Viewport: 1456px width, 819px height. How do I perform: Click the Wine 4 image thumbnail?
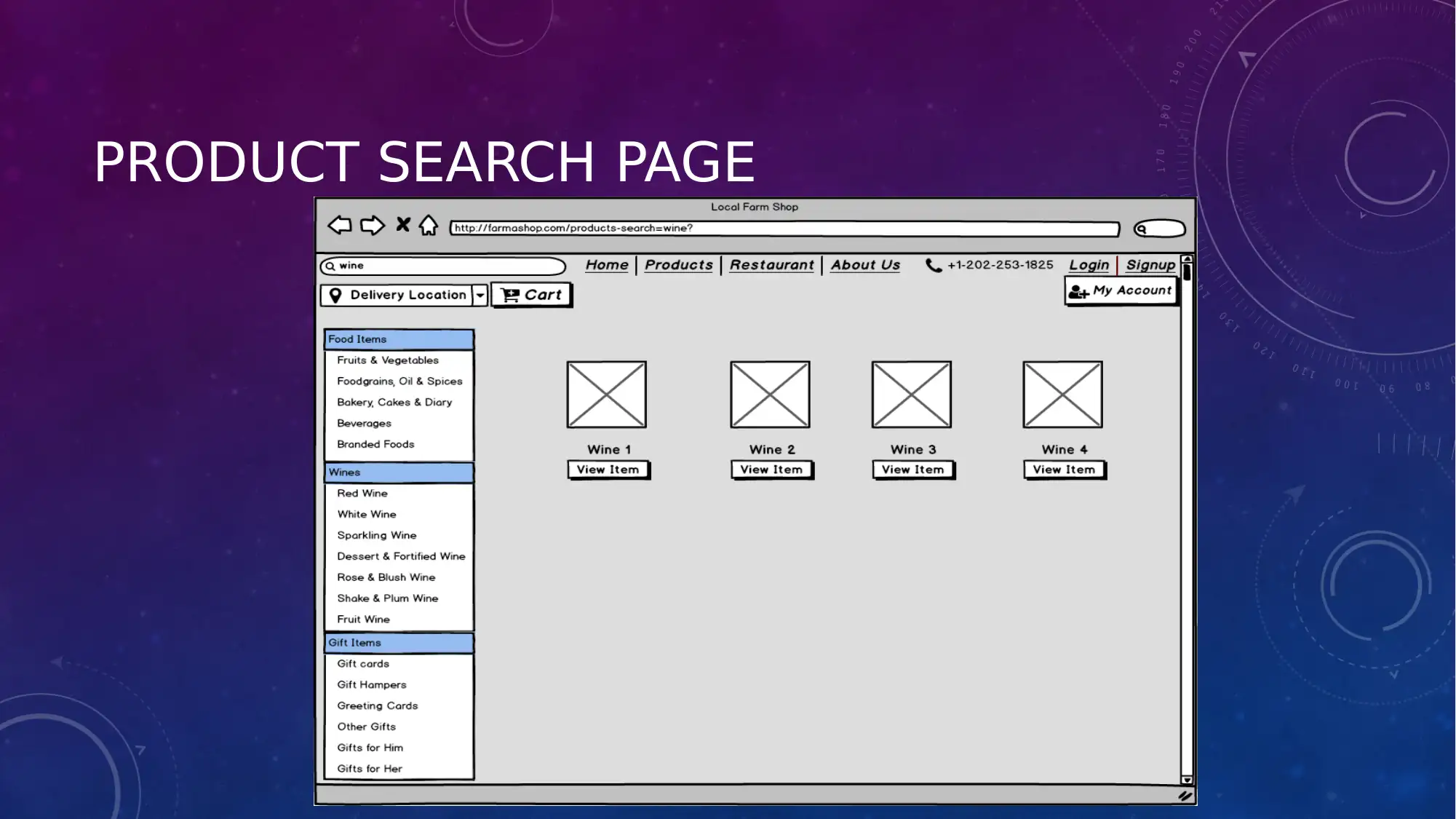pos(1063,395)
